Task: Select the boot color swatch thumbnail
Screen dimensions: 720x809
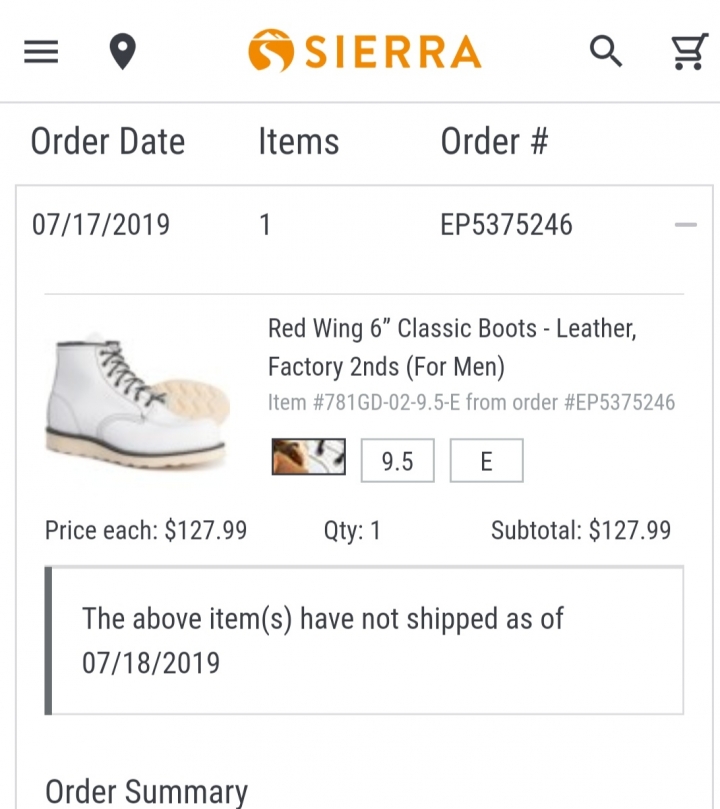Action: pos(308,457)
